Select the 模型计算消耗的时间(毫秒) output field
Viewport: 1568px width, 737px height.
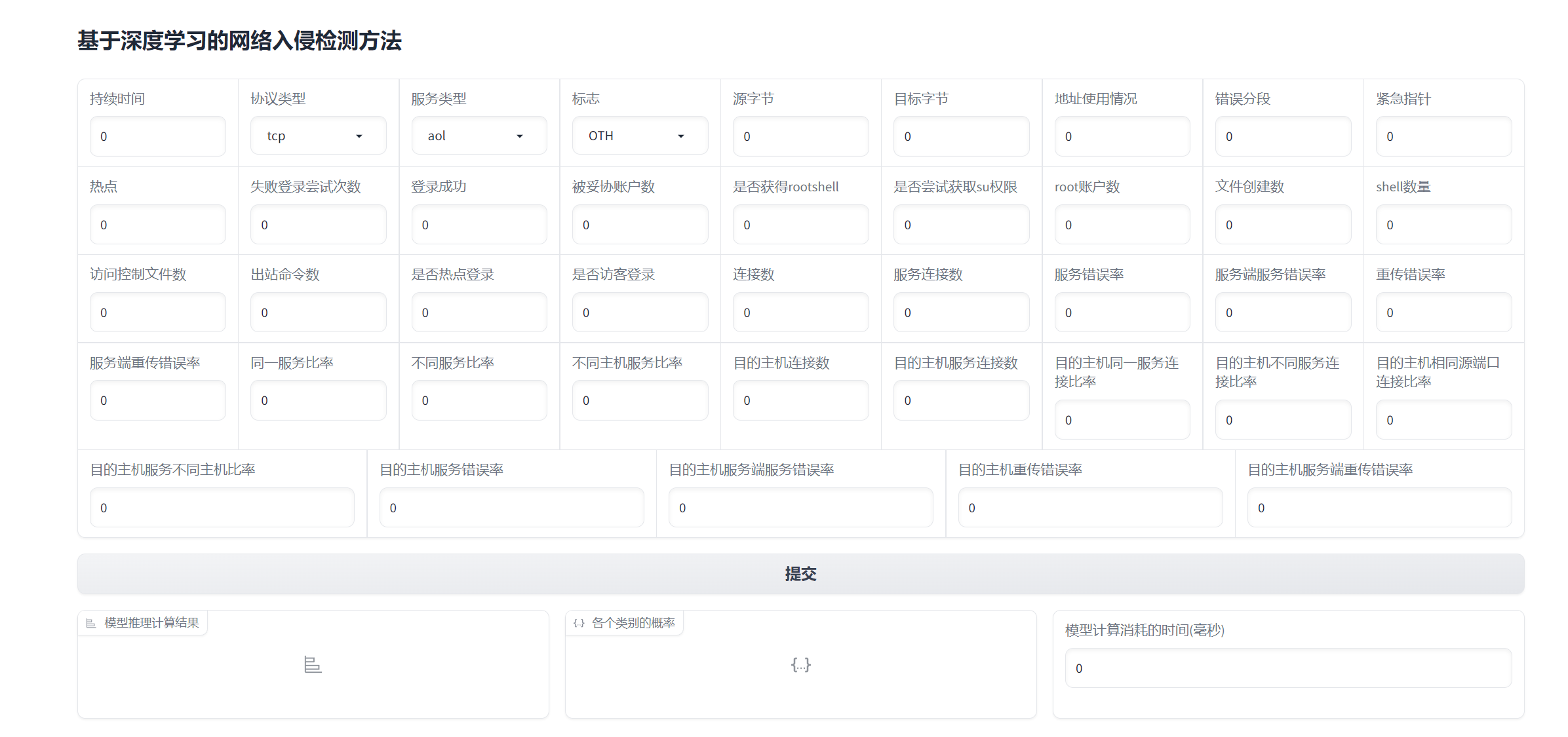tap(1289, 668)
